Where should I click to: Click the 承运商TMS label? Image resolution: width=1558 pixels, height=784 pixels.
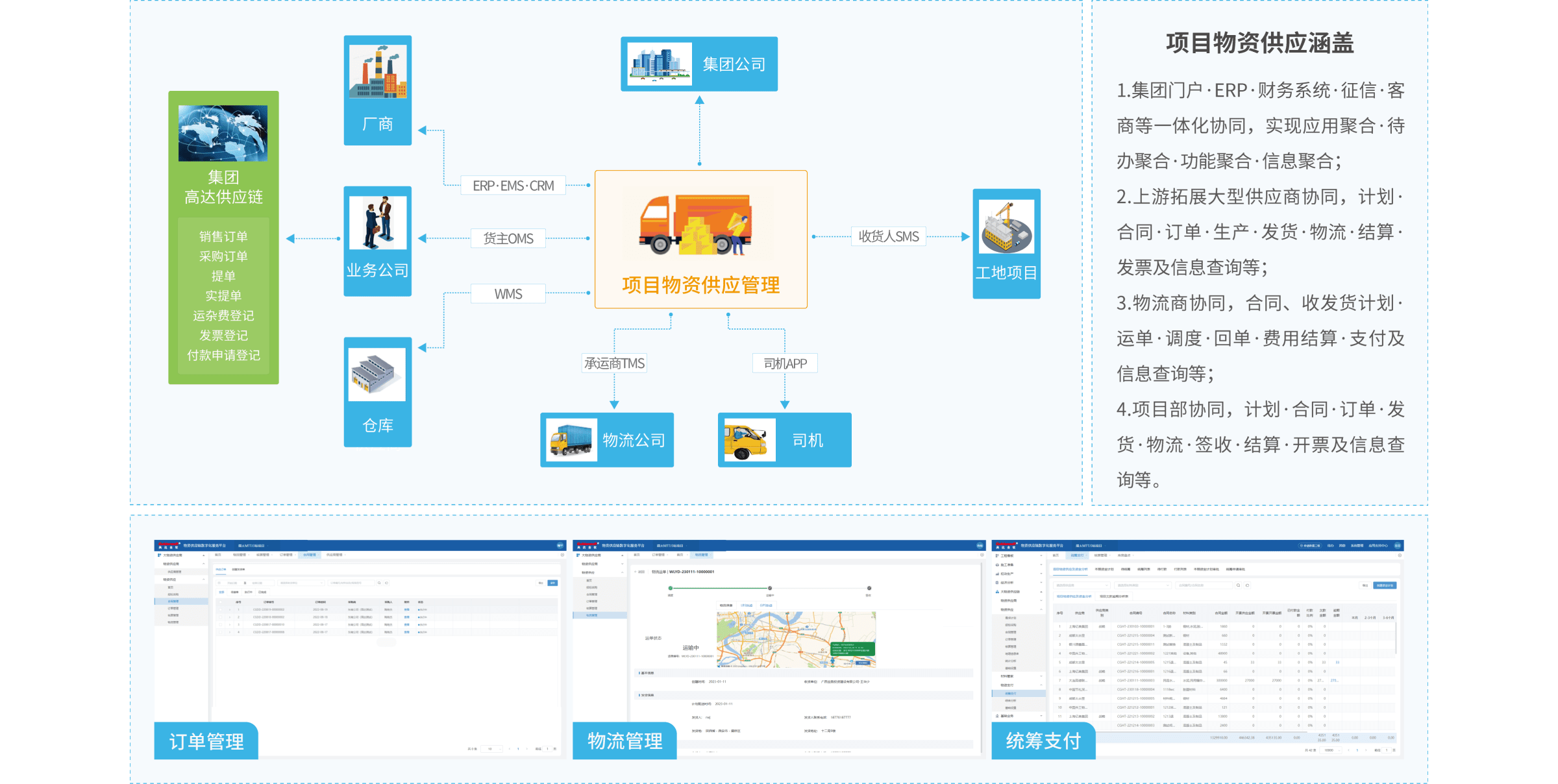coord(614,363)
